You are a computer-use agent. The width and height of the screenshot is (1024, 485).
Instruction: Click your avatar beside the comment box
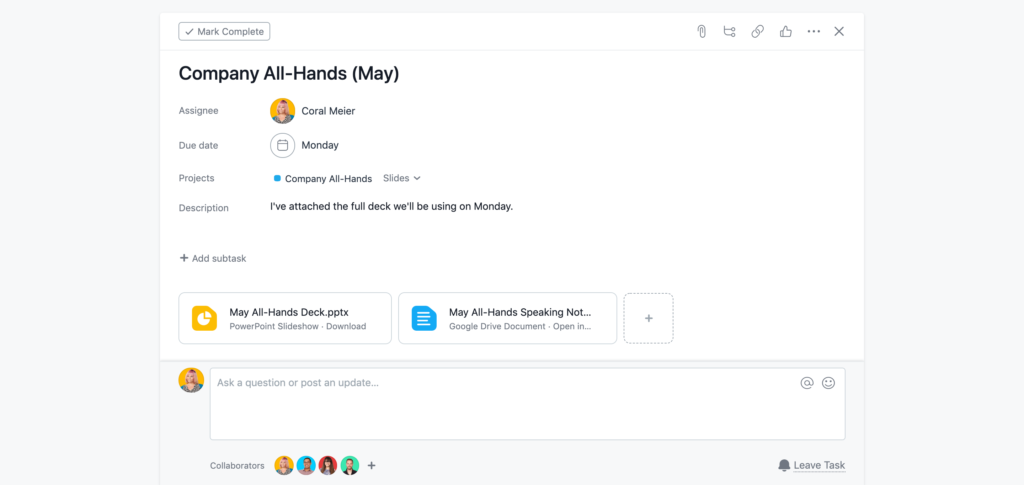[191, 380]
